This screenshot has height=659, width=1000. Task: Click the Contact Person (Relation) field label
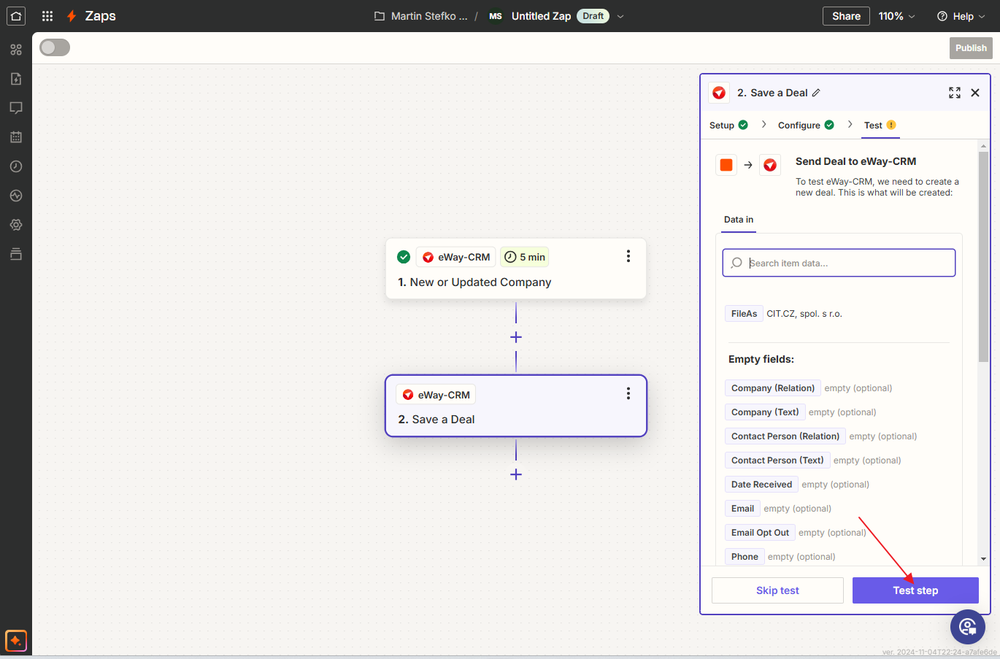785,436
